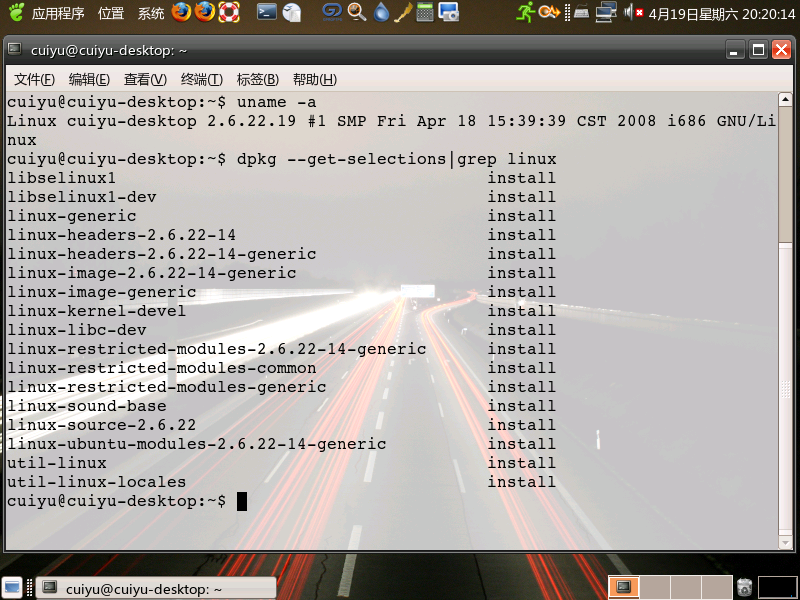Click 'linux-image-generic' package text

102,292
